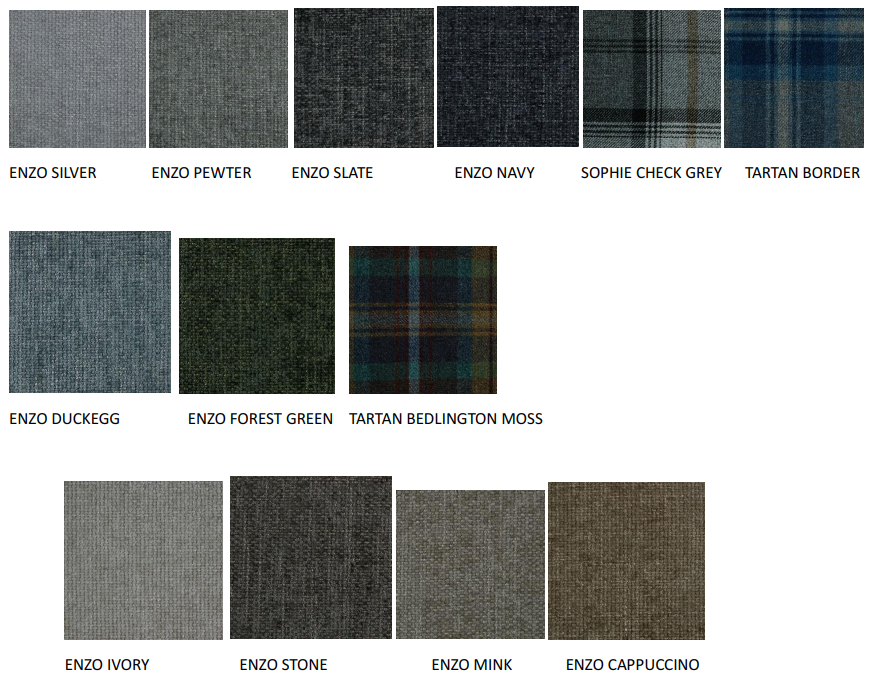Pick the Enzo Slate fabric swatch

coord(363,78)
